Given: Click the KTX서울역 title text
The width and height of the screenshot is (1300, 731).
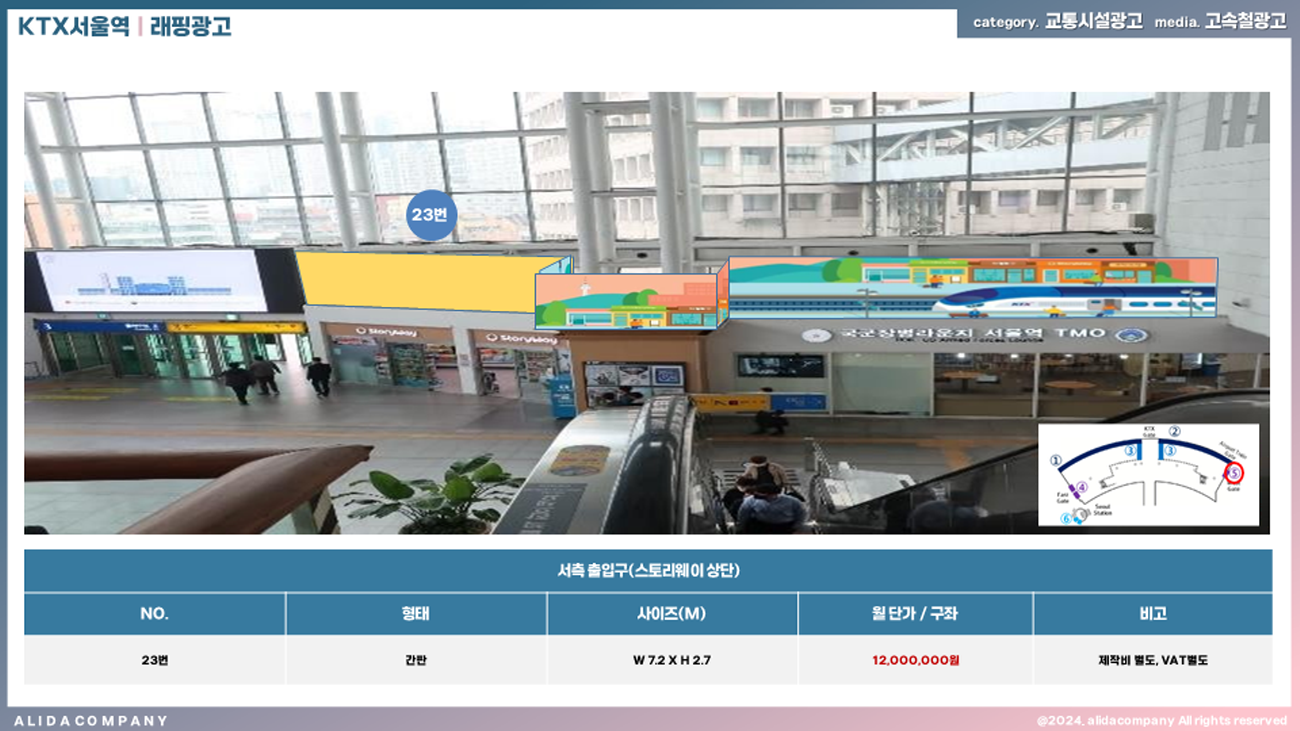Looking at the screenshot, I should pyautogui.click(x=73, y=27).
